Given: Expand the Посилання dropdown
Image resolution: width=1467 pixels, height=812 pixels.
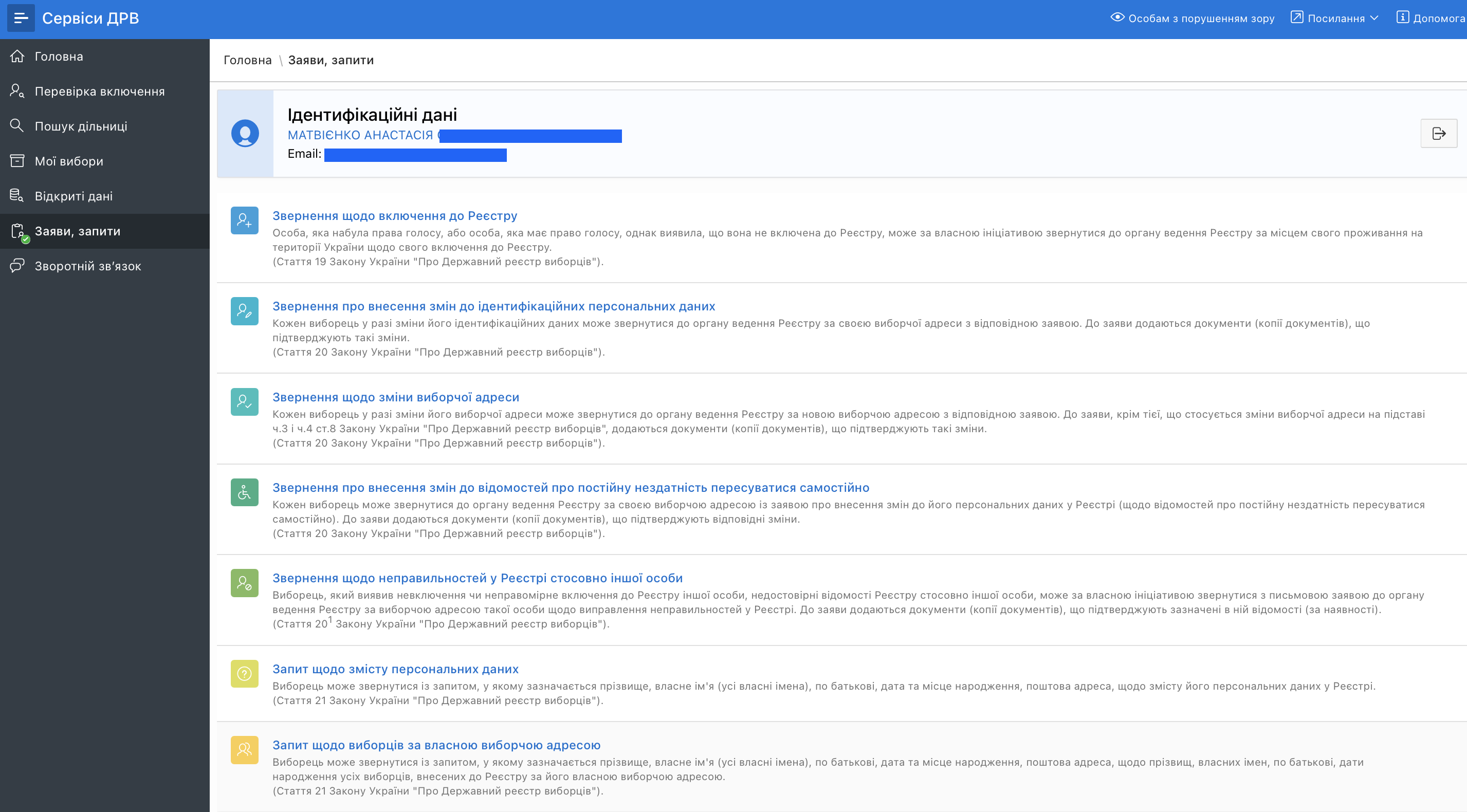Looking at the screenshot, I should (1335, 18).
